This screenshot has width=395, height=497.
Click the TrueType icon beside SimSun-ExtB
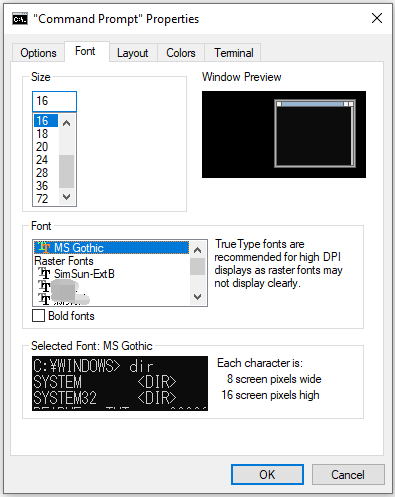(44, 274)
